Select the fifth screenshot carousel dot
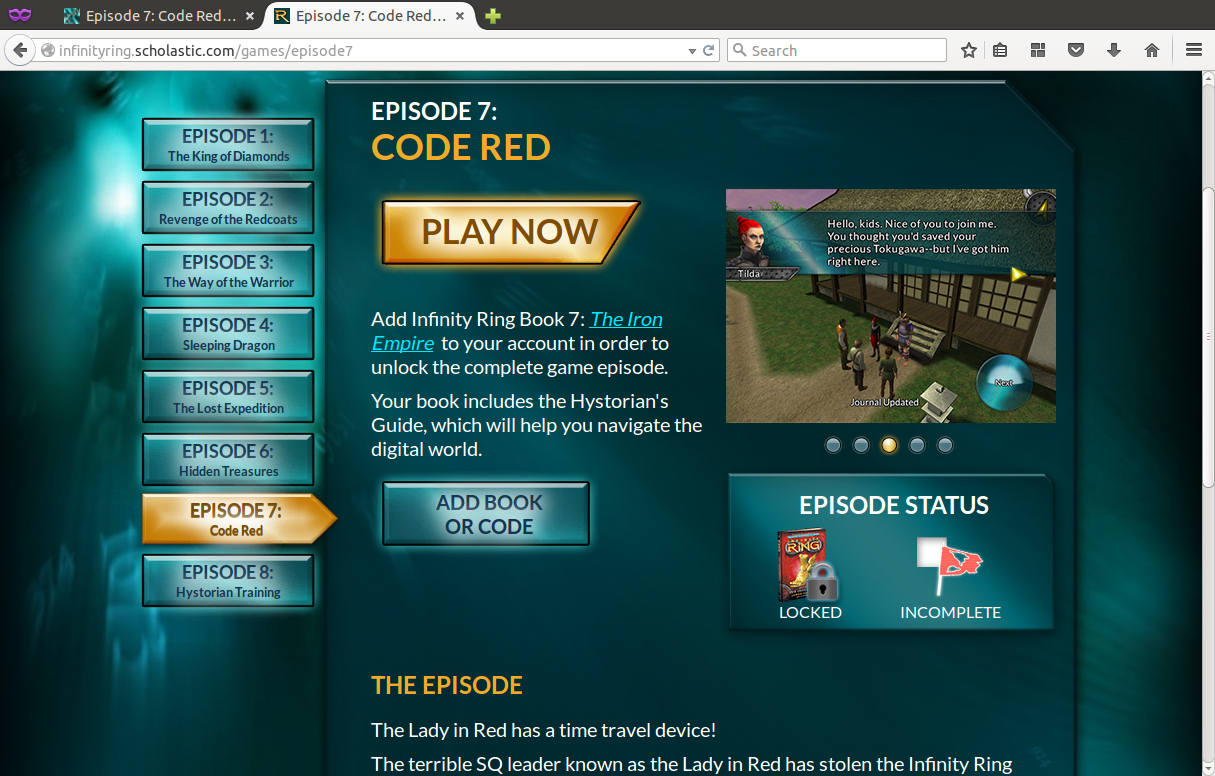This screenshot has width=1215, height=776. click(945, 445)
